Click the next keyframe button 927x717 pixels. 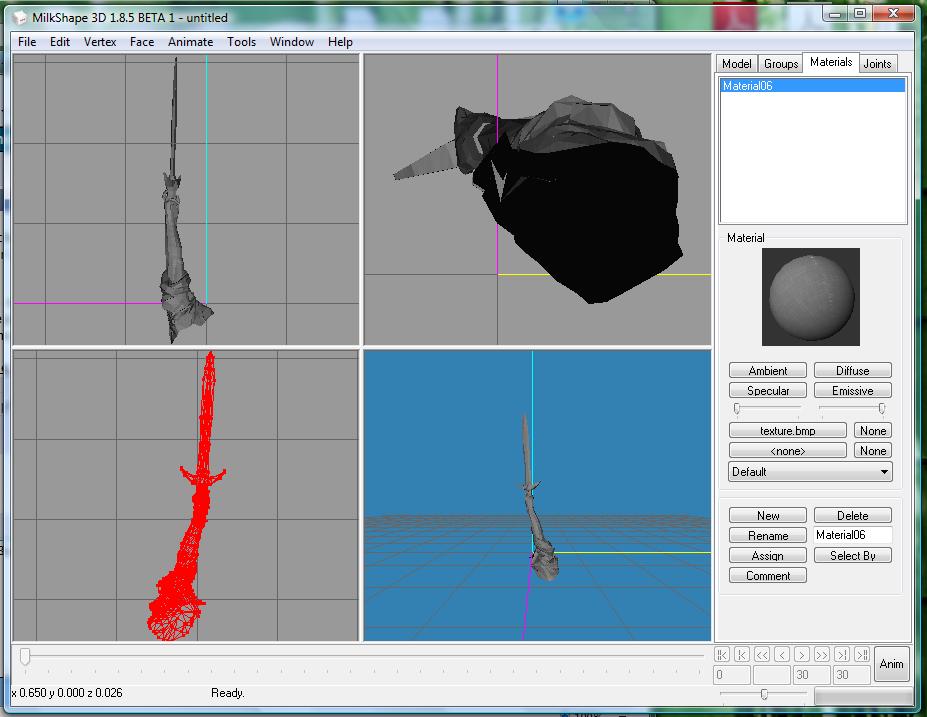842,654
